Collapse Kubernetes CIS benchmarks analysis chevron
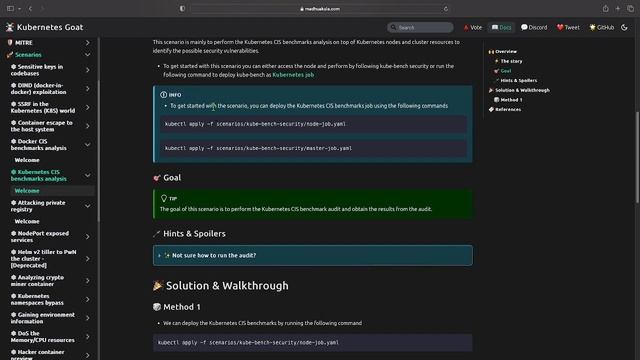This screenshot has height=360, width=640. point(87,176)
